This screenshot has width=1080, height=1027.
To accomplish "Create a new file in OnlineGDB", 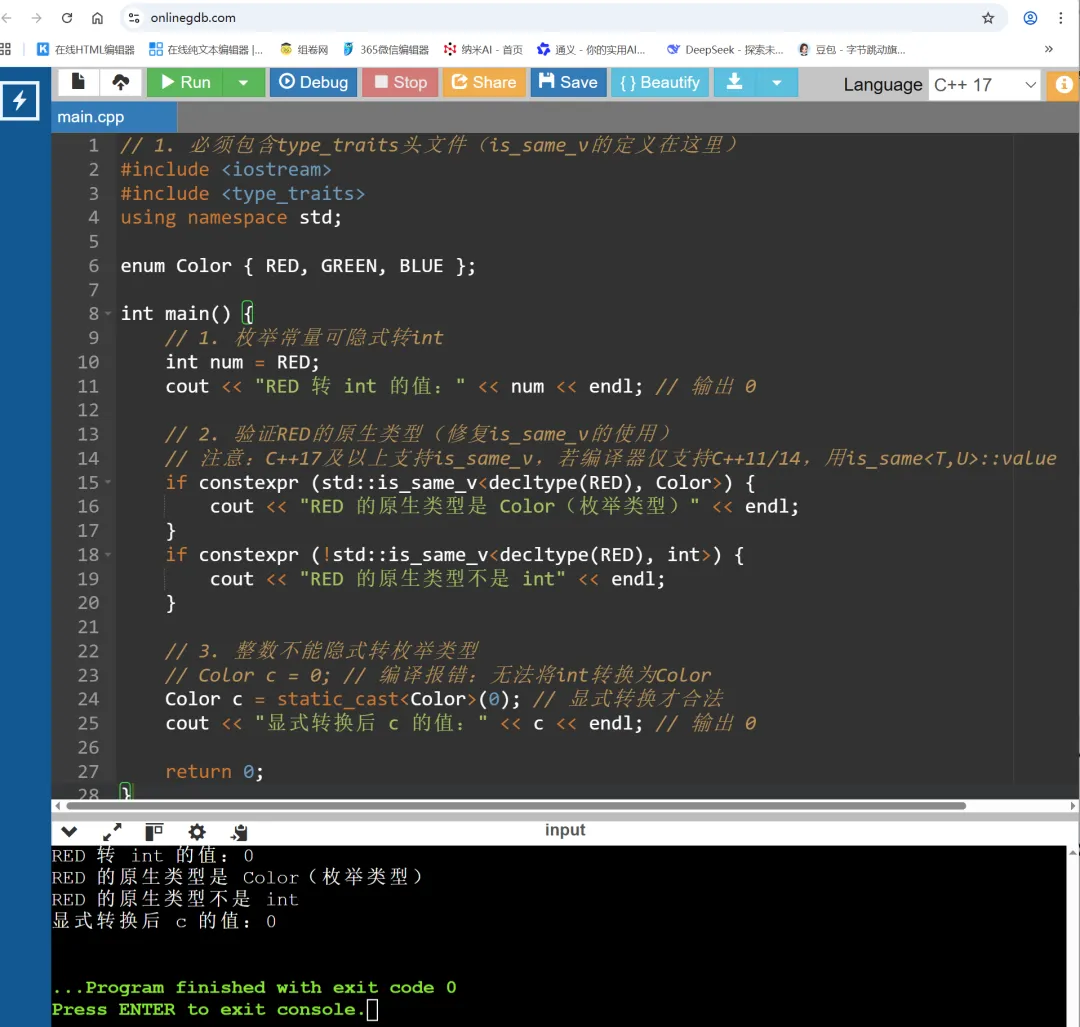I will tap(78, 83).
